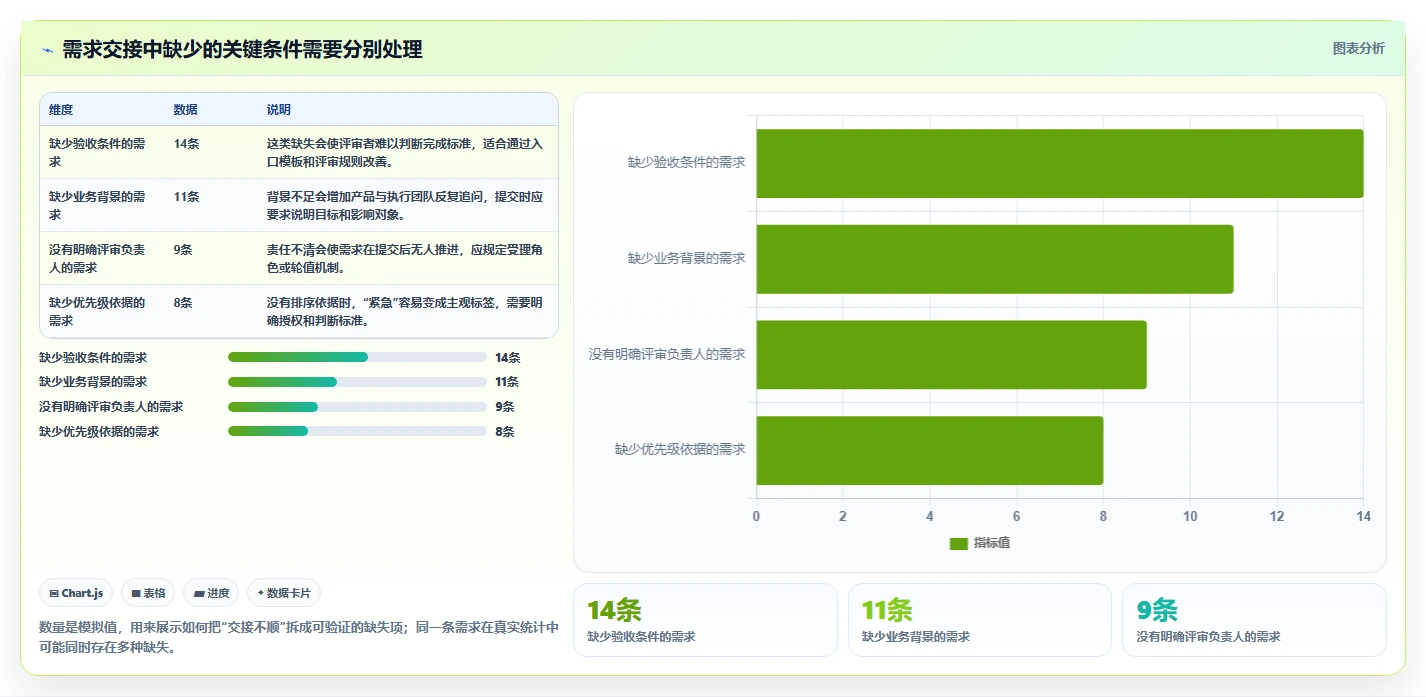This screenshot has width=1426, height=697.
Task: Click chart axis label 没有明确评审负责人的需求
Action: (x=667, y=354)
